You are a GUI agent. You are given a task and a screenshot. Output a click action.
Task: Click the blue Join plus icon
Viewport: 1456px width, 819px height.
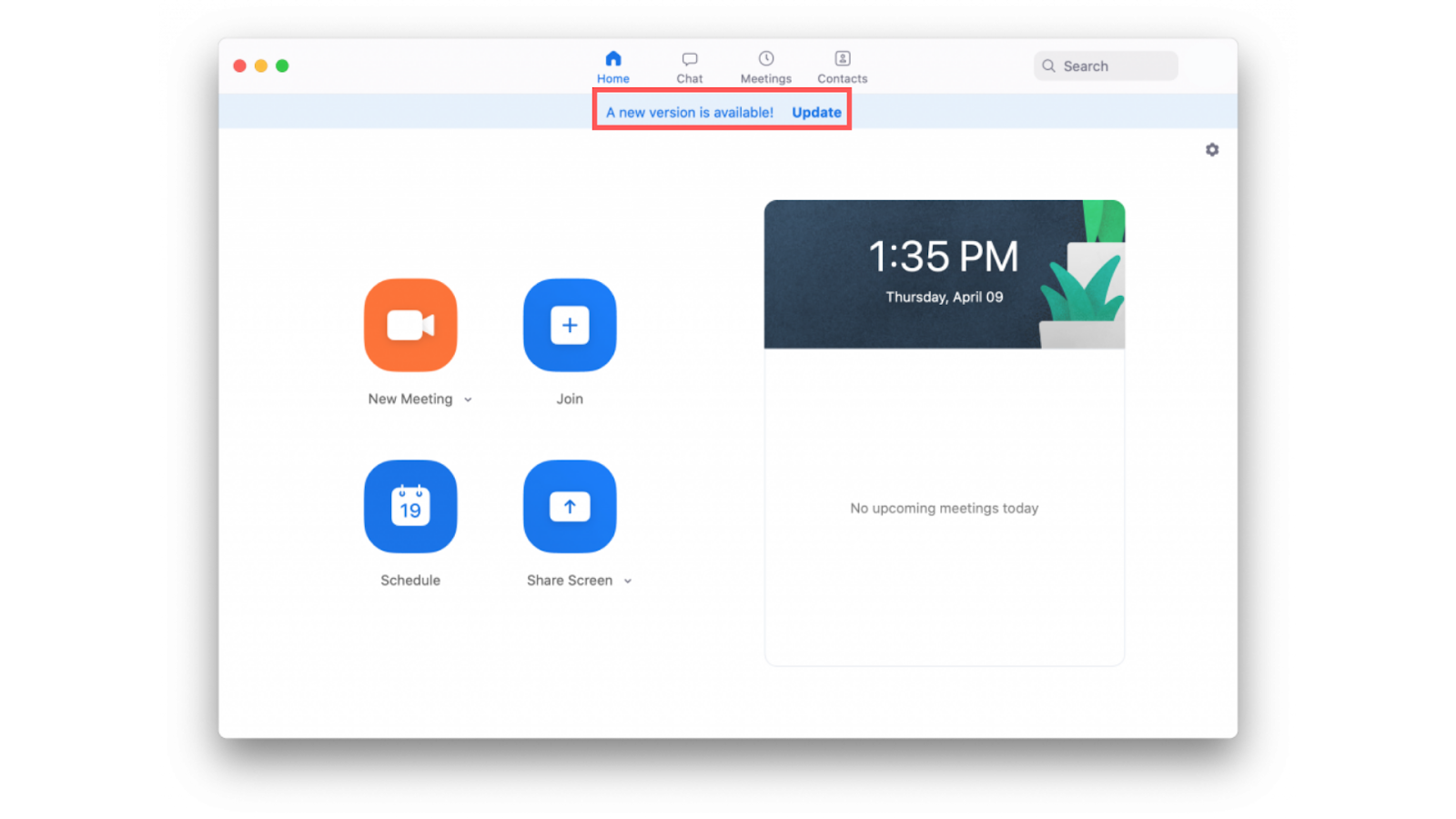click(x=570, y=325)
